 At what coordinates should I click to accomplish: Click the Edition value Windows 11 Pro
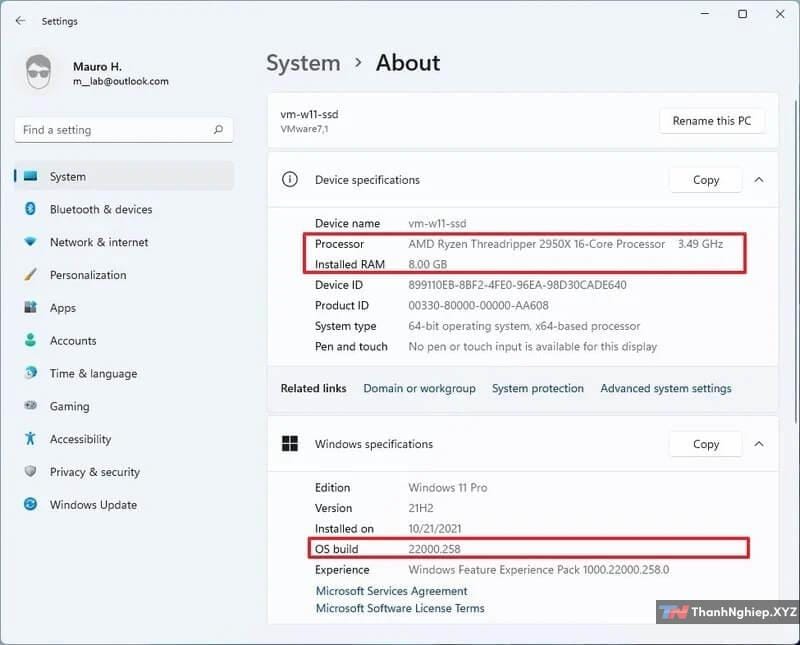tap(447, 487)
